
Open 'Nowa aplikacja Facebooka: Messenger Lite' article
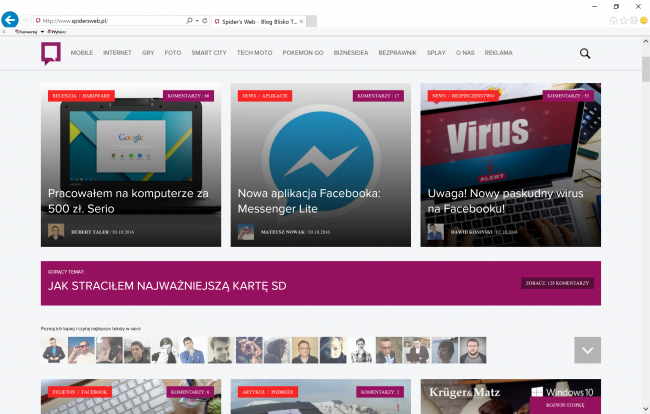click(309, 201)
